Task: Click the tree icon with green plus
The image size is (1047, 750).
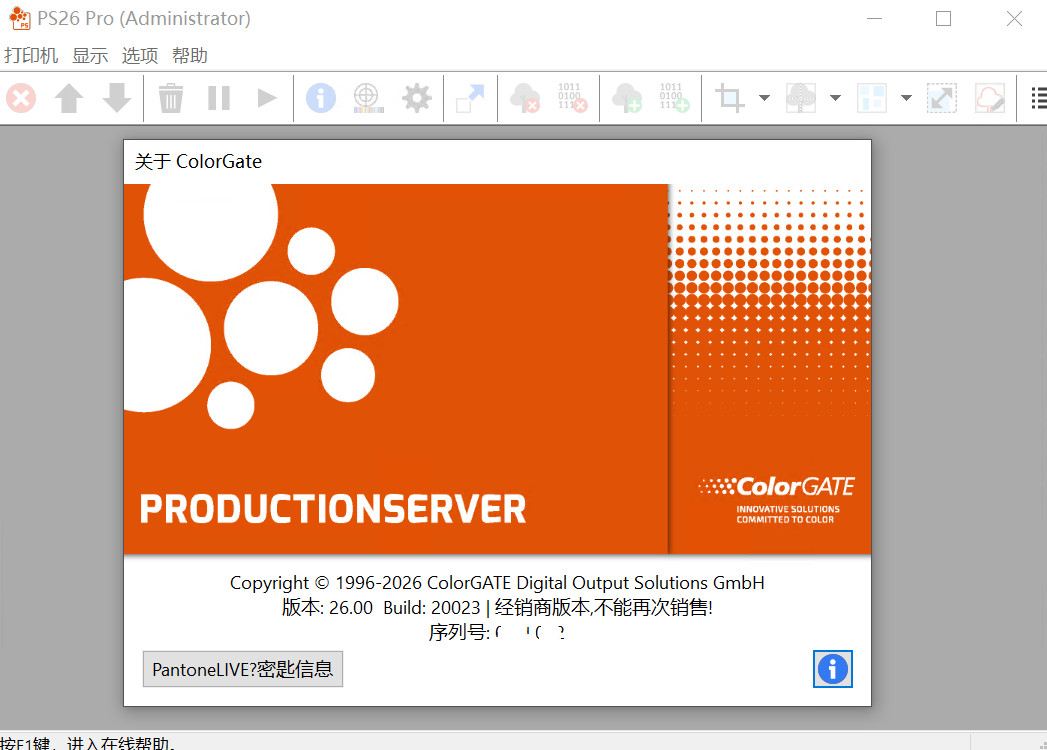Action: (627, 98)
